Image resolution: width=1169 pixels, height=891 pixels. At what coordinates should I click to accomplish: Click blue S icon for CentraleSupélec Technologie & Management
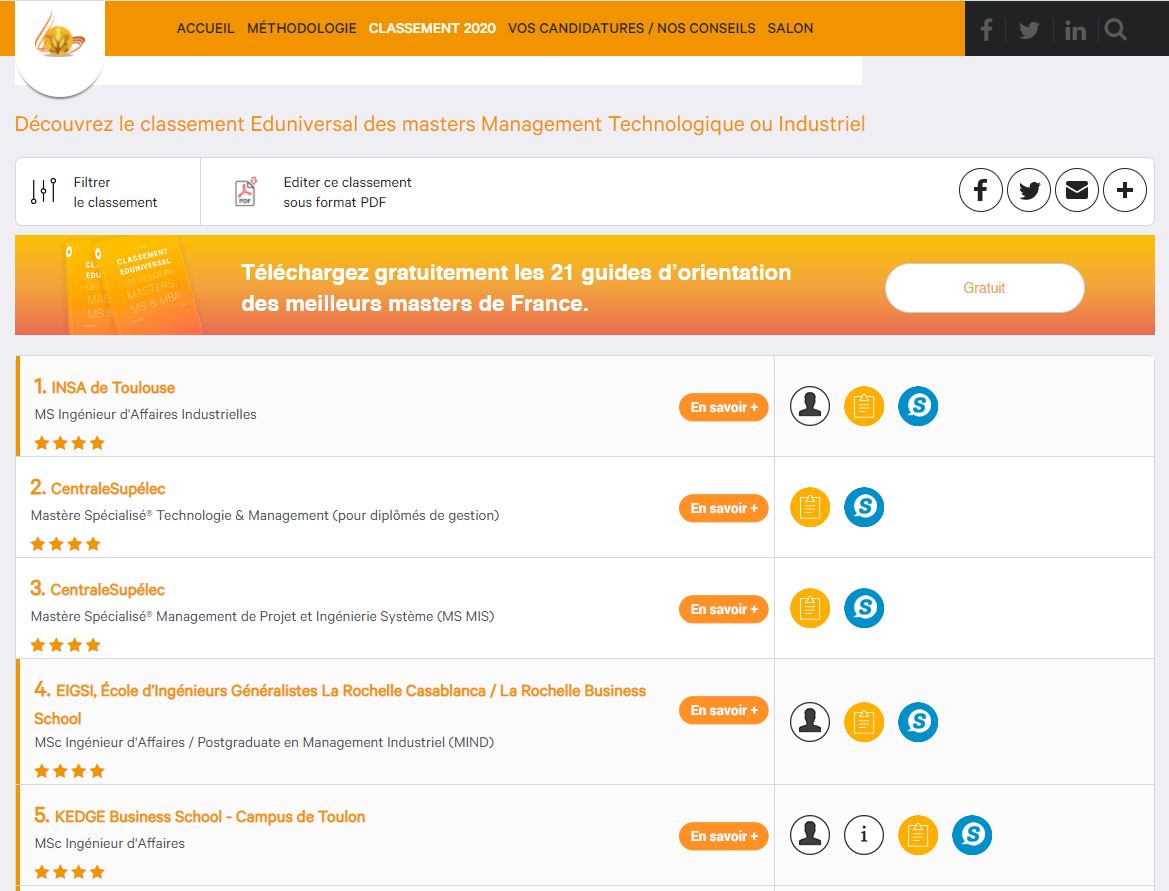(x=864, y=507)
